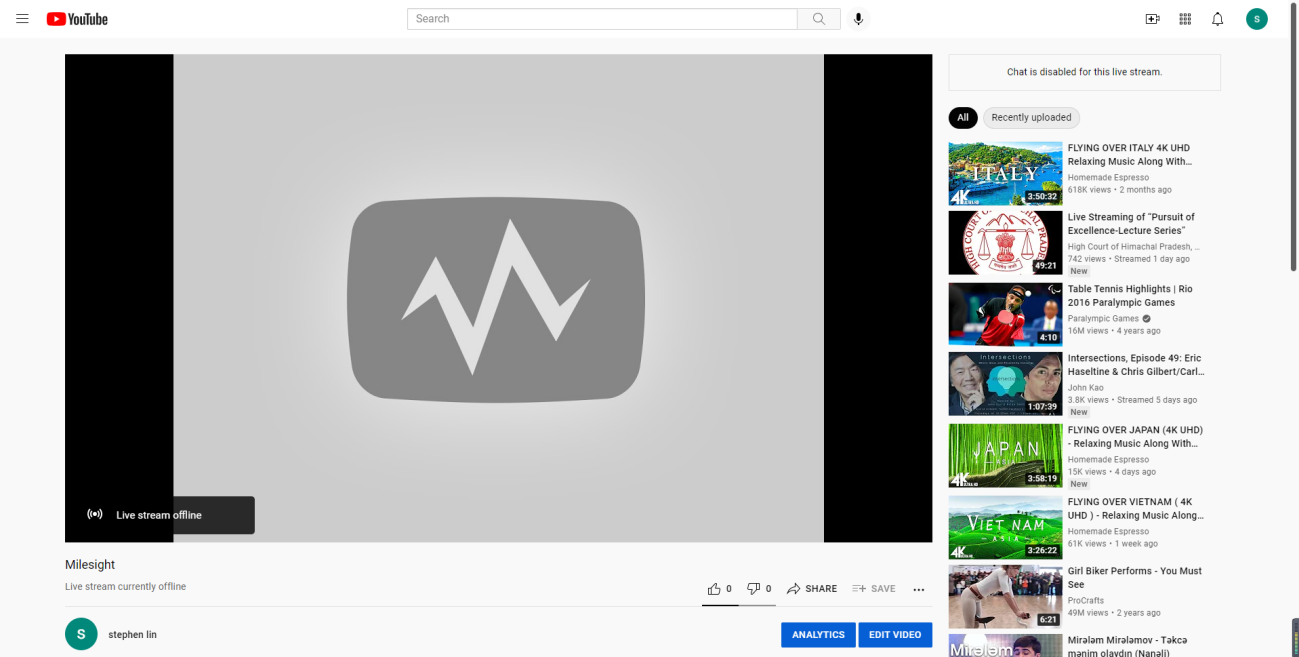Select the Recently uploaded filter chip
The width and height of the screenshot is (1299, 657).
1031,118
